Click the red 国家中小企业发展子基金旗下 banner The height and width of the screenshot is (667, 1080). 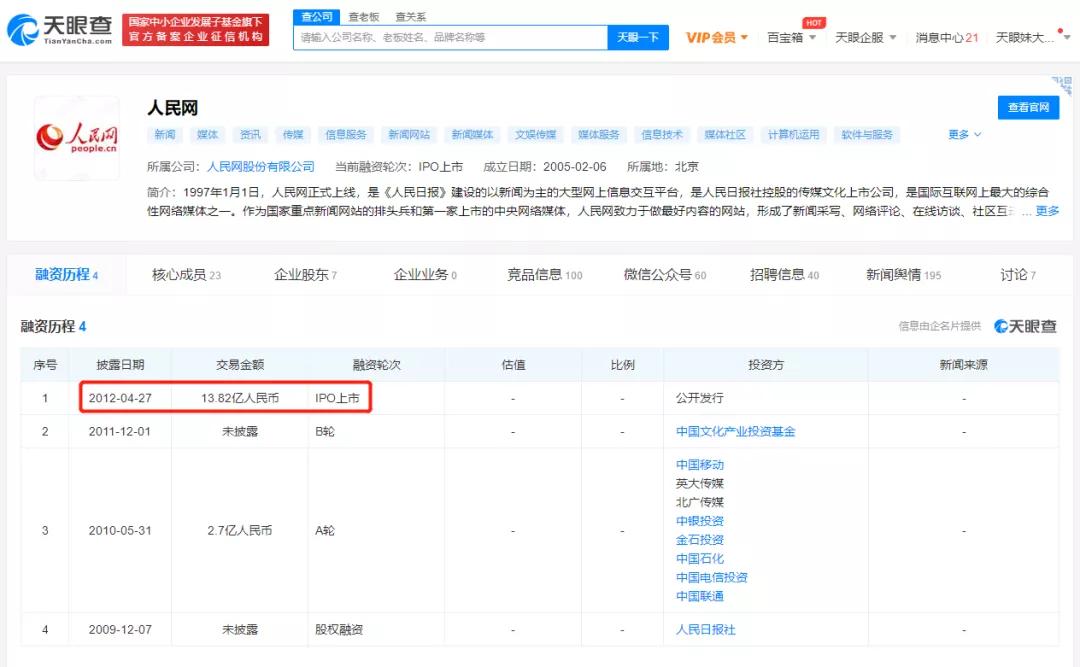(196, 28)
